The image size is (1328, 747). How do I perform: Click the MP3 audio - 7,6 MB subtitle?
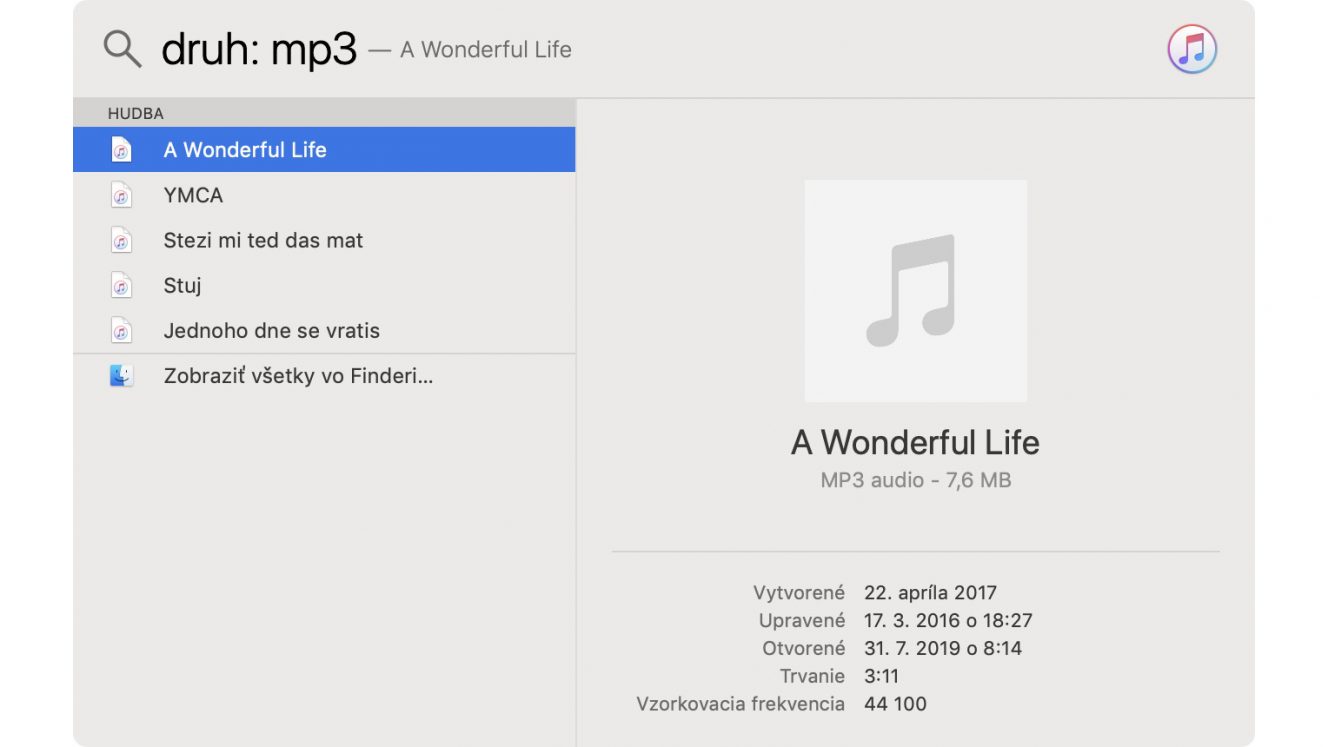tap(915, 480)
